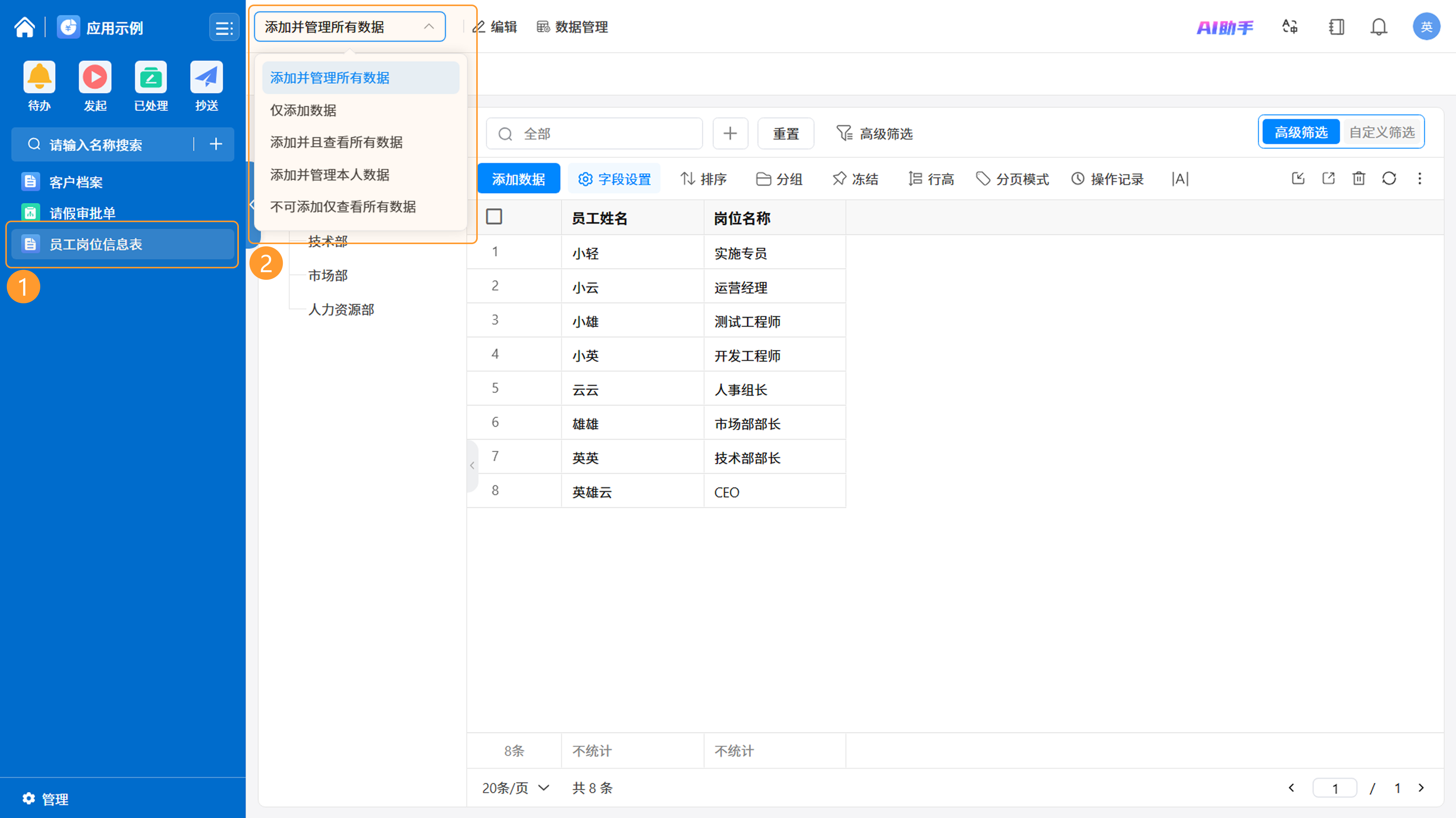Click the |A| column width icon
The image size is (1456, 818).
click(1180, 179)
